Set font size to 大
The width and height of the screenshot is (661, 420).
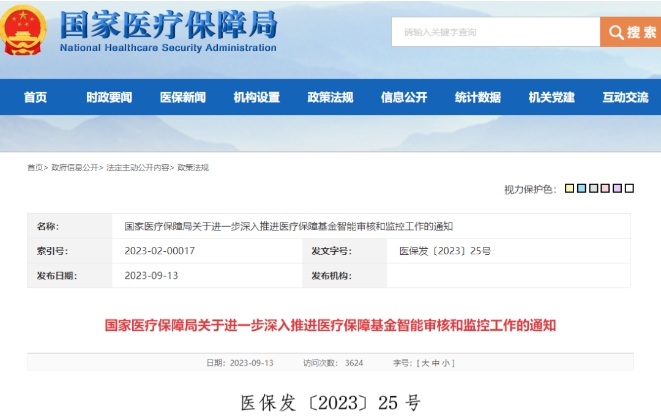point(425,363)
